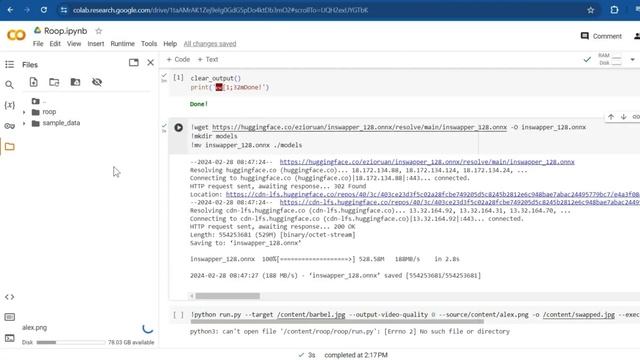The width and height of the screenshot is (640, 360).
Task: Bookmark this page with star icon
Action: (x=590, y=10)
